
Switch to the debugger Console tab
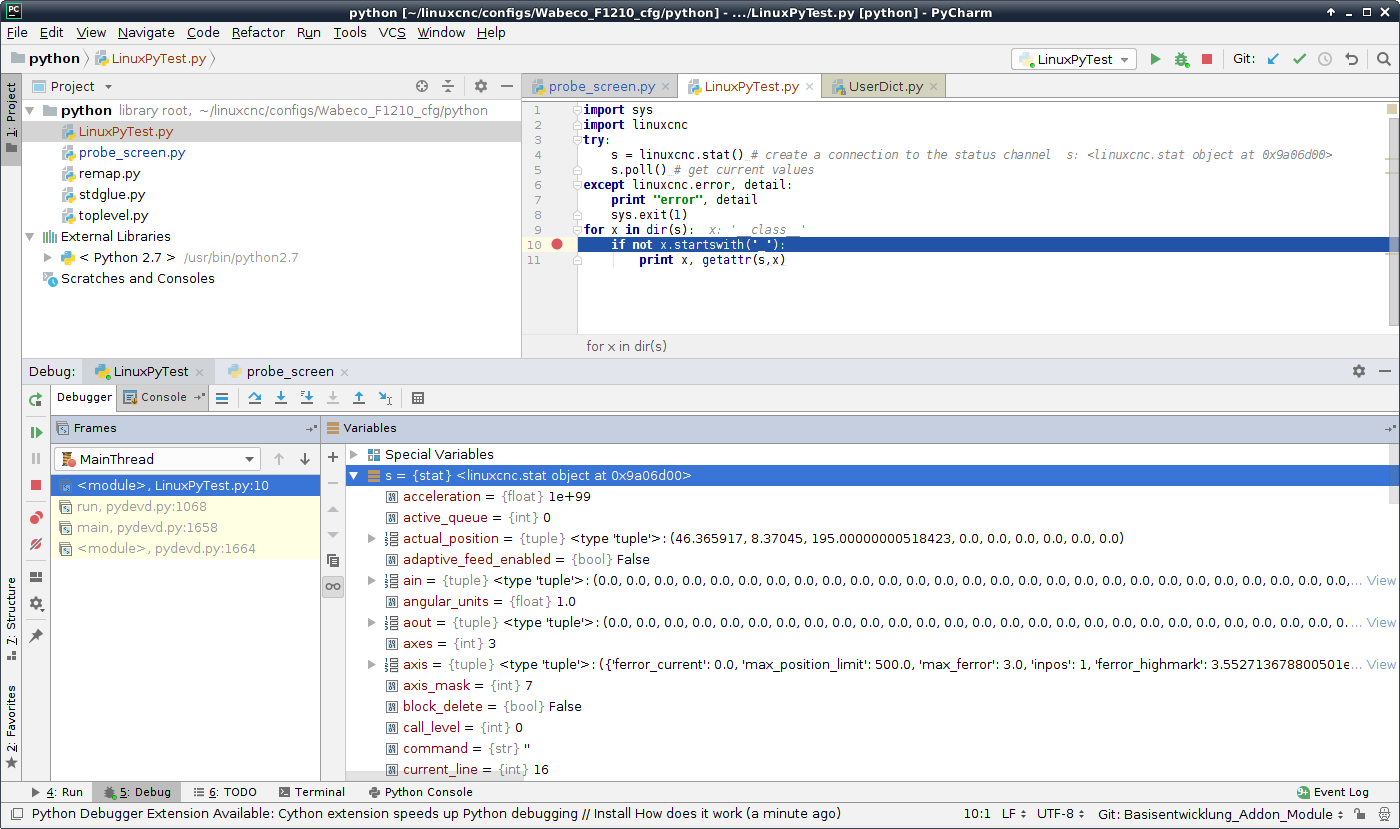pos(162,398)
